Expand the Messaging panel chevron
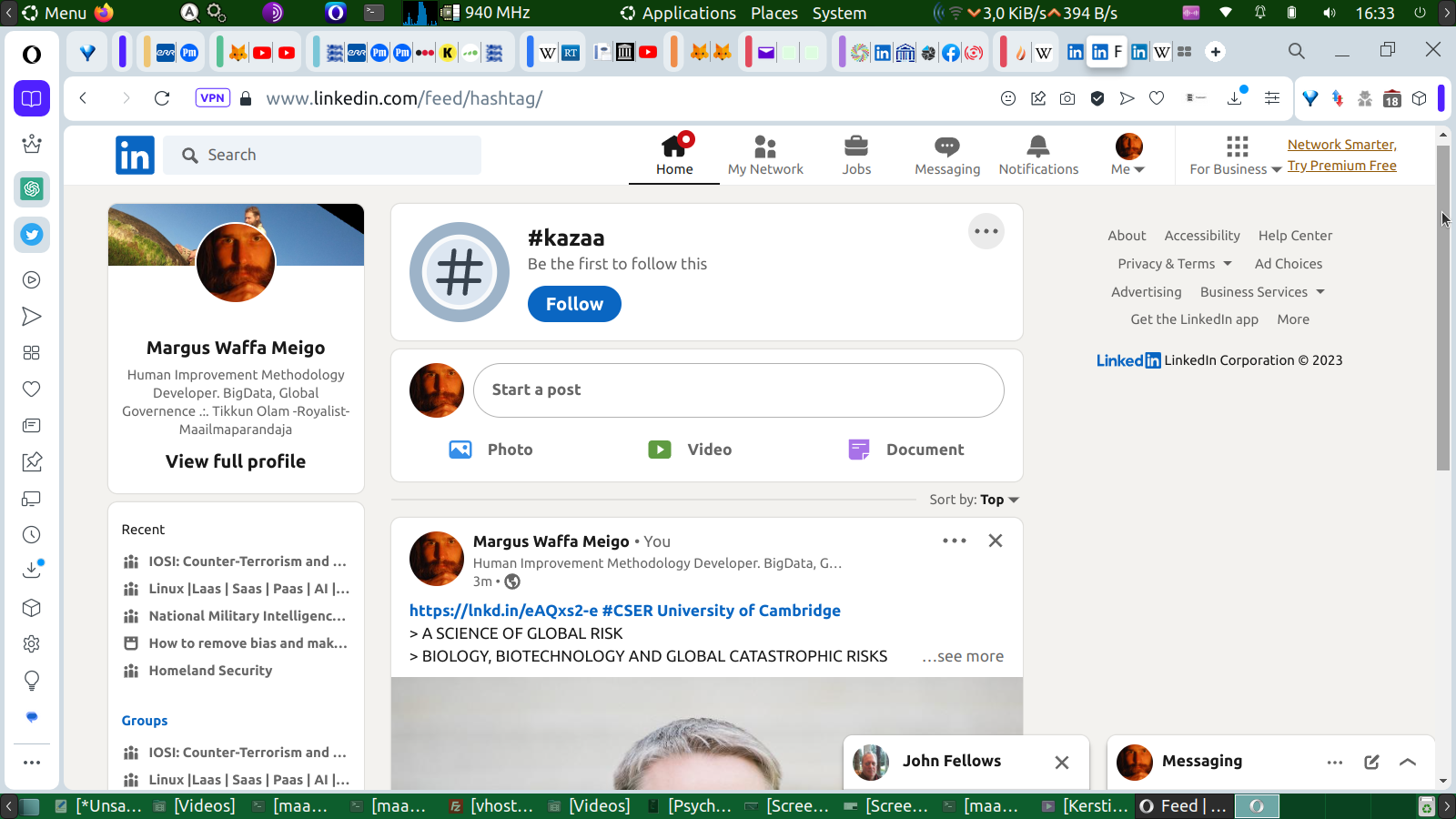The width and height of the screenshot is (1456, 819). click(1408, 763)
